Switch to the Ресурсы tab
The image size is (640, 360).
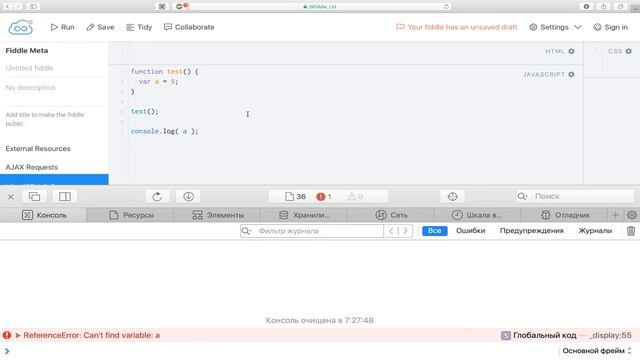click(130, 215)
